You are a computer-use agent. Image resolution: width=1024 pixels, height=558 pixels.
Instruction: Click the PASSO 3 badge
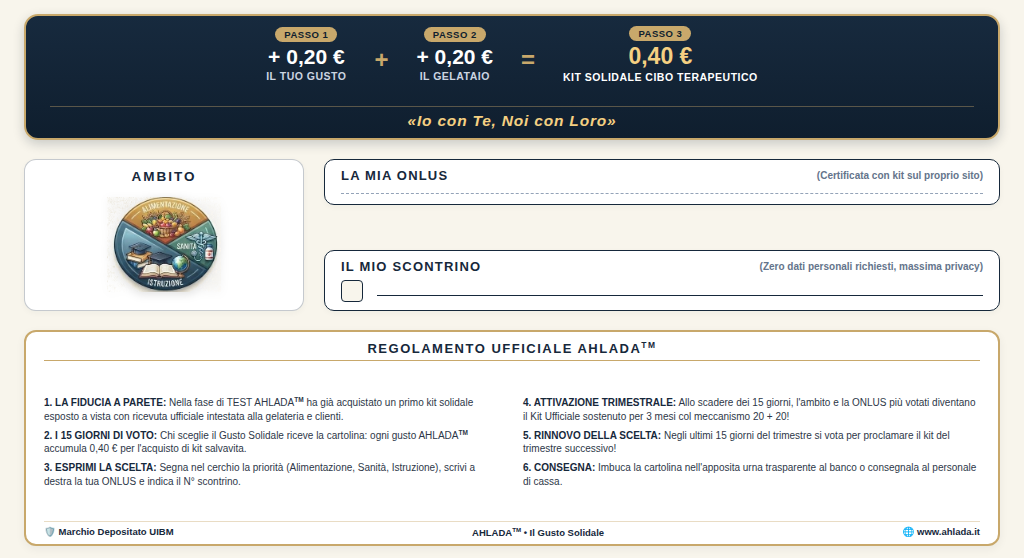click(660, 33)
